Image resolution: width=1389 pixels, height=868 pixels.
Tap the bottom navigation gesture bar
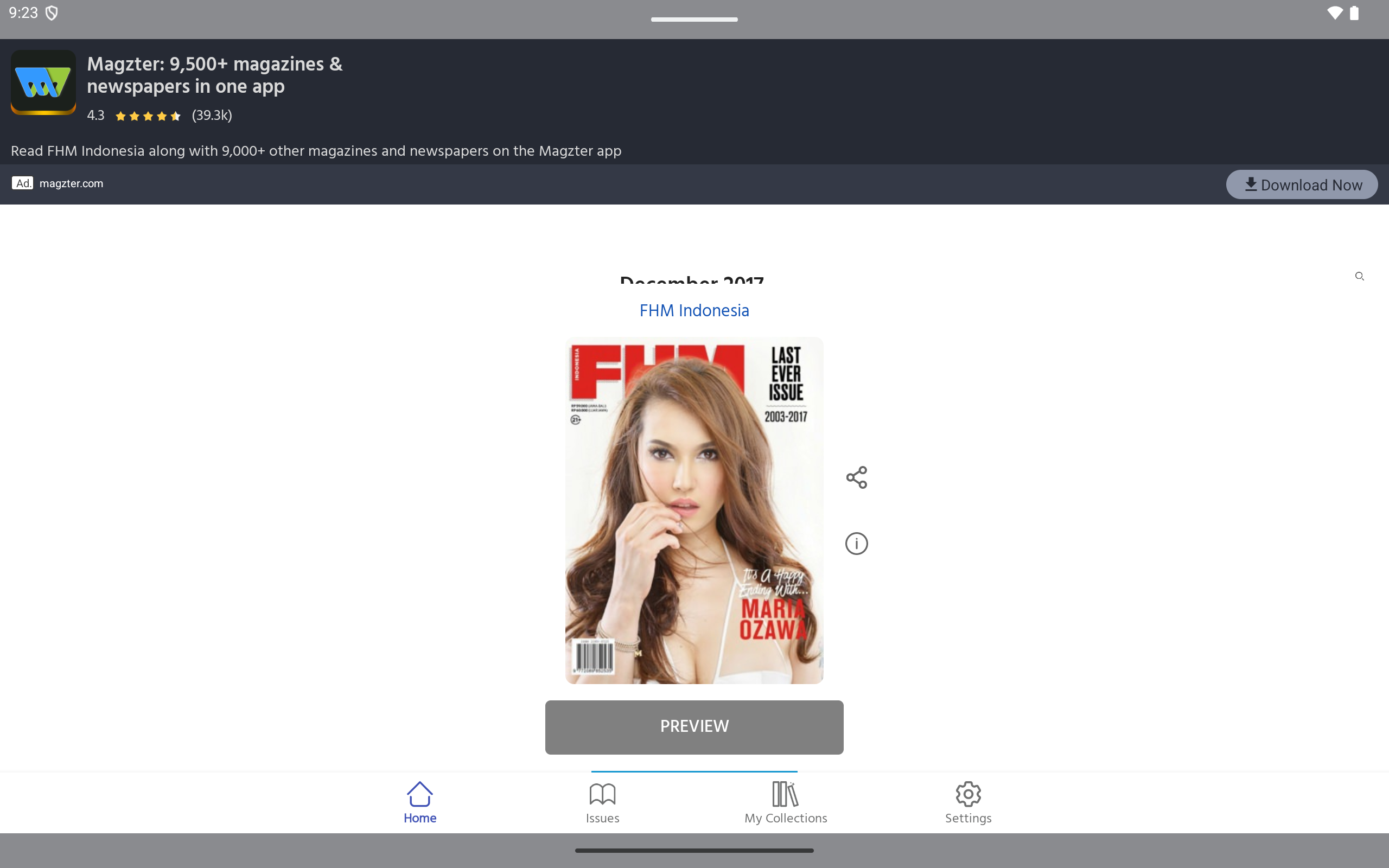694,850
